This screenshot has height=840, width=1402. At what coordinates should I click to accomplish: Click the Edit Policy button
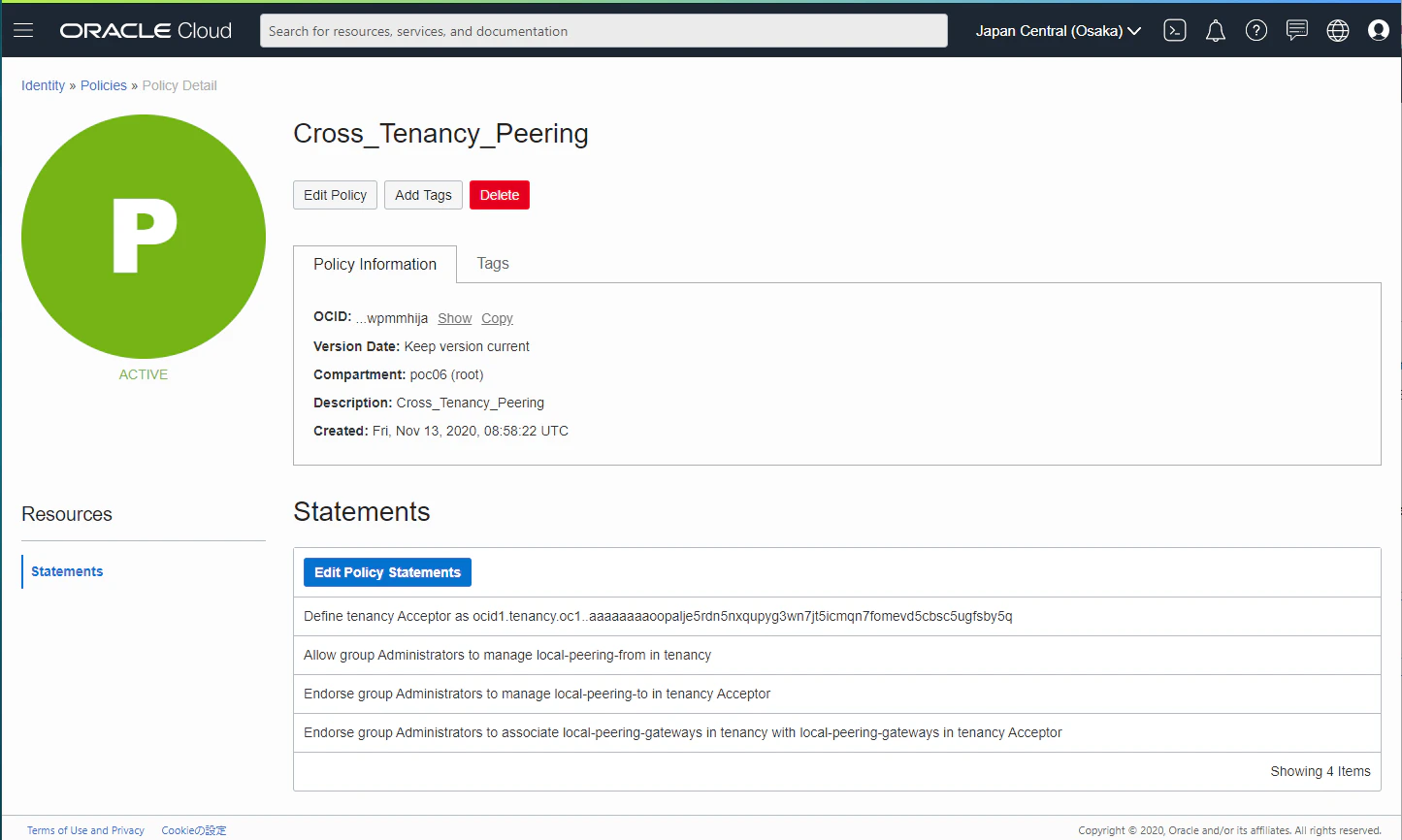335,195
